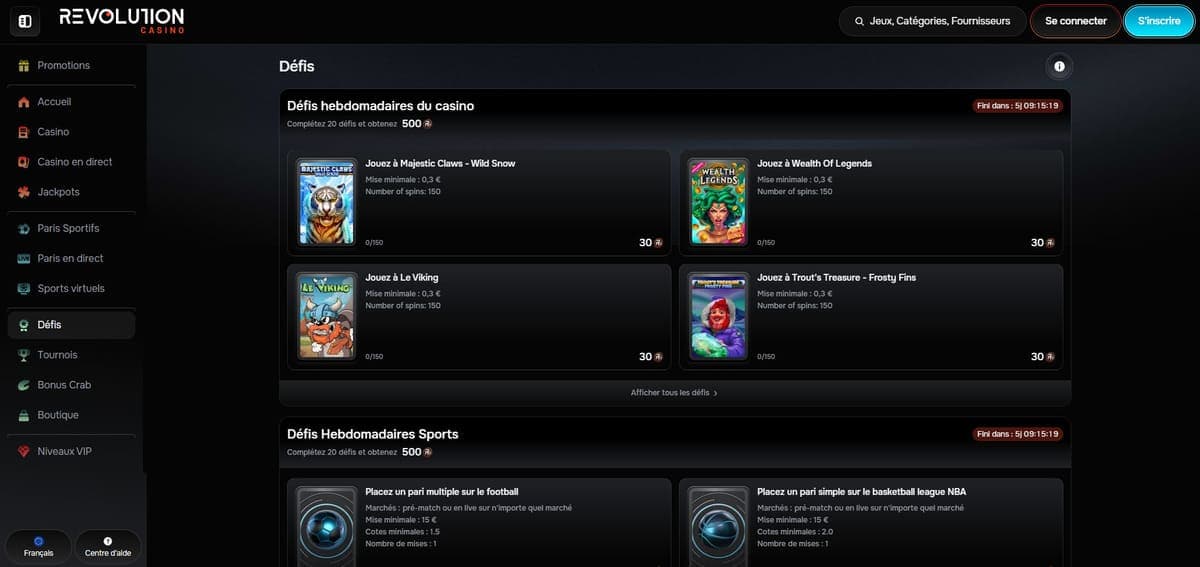Click Jouez à Majestic Claws - Wild Snow

tap(441, 163)
